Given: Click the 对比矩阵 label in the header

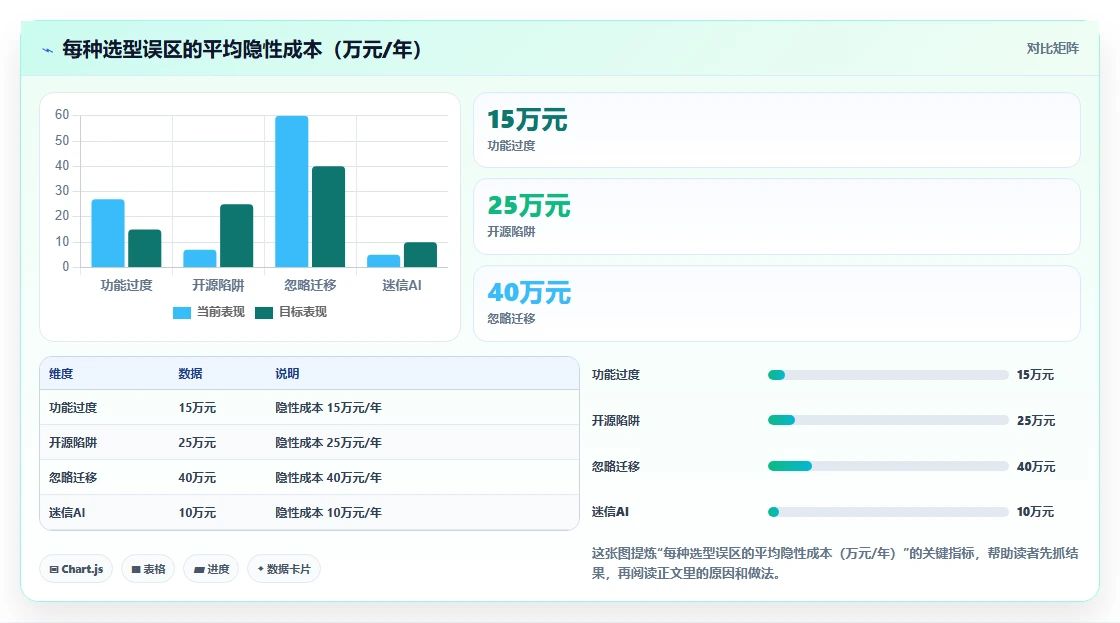Looking at the screenshot, I should [1052, 49].
